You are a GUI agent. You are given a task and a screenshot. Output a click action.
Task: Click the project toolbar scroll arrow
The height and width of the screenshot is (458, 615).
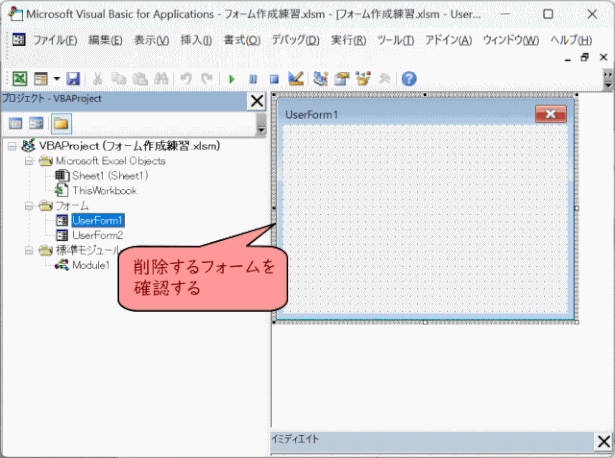pos(261,126)
